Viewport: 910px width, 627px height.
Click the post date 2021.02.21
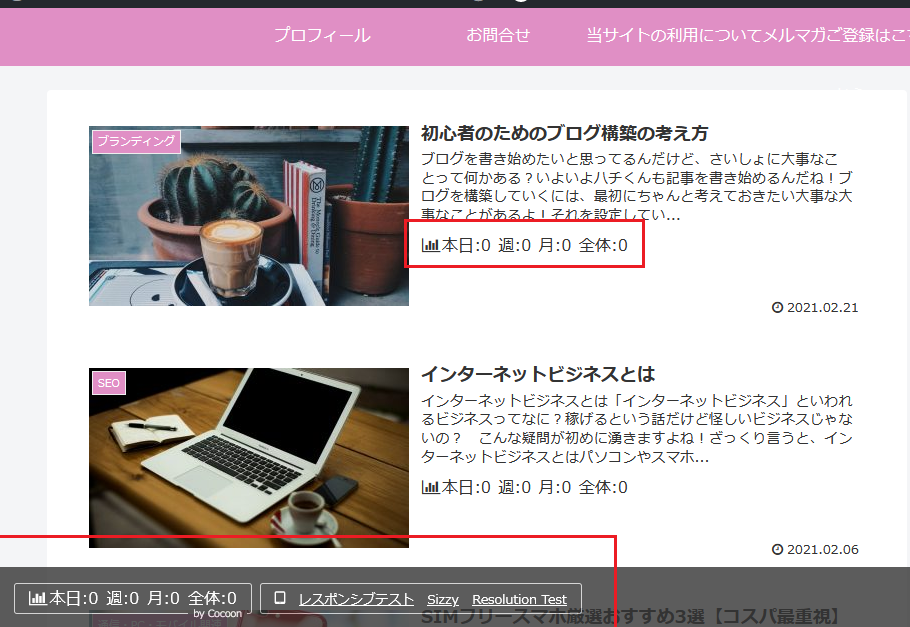tap(822, 308)
